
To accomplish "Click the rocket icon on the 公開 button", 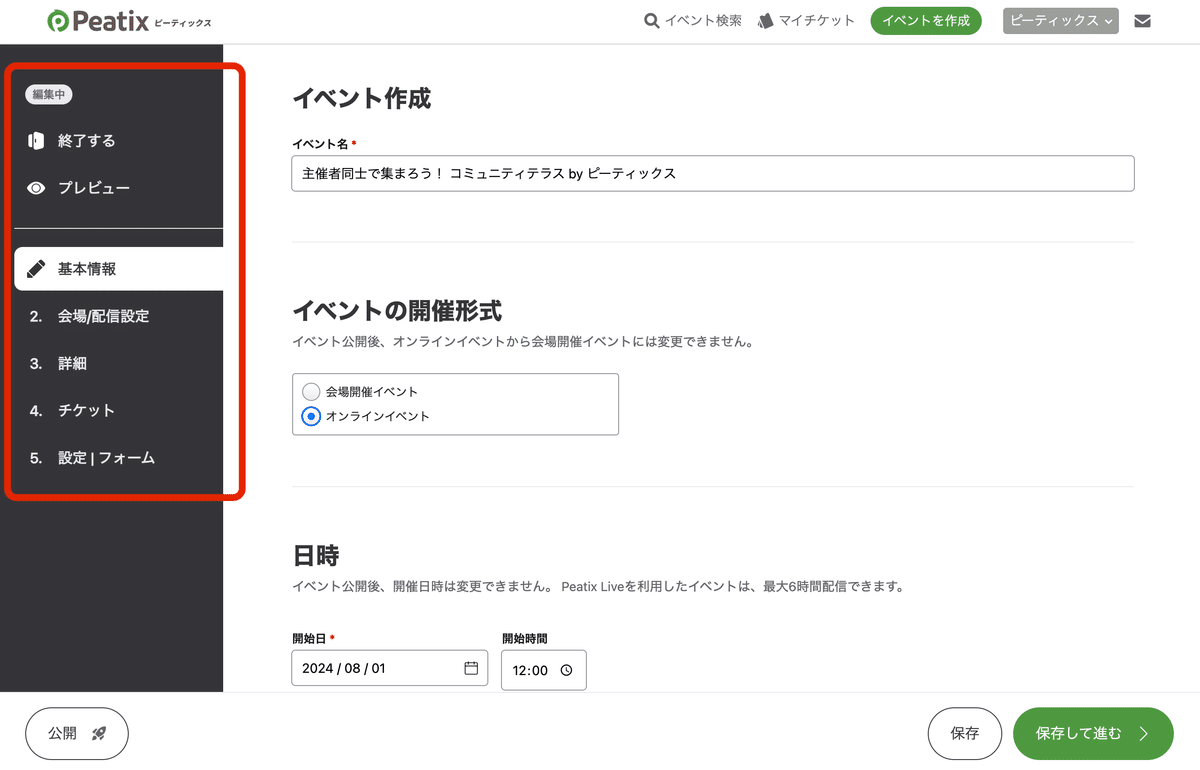I will tap(97, 733).
